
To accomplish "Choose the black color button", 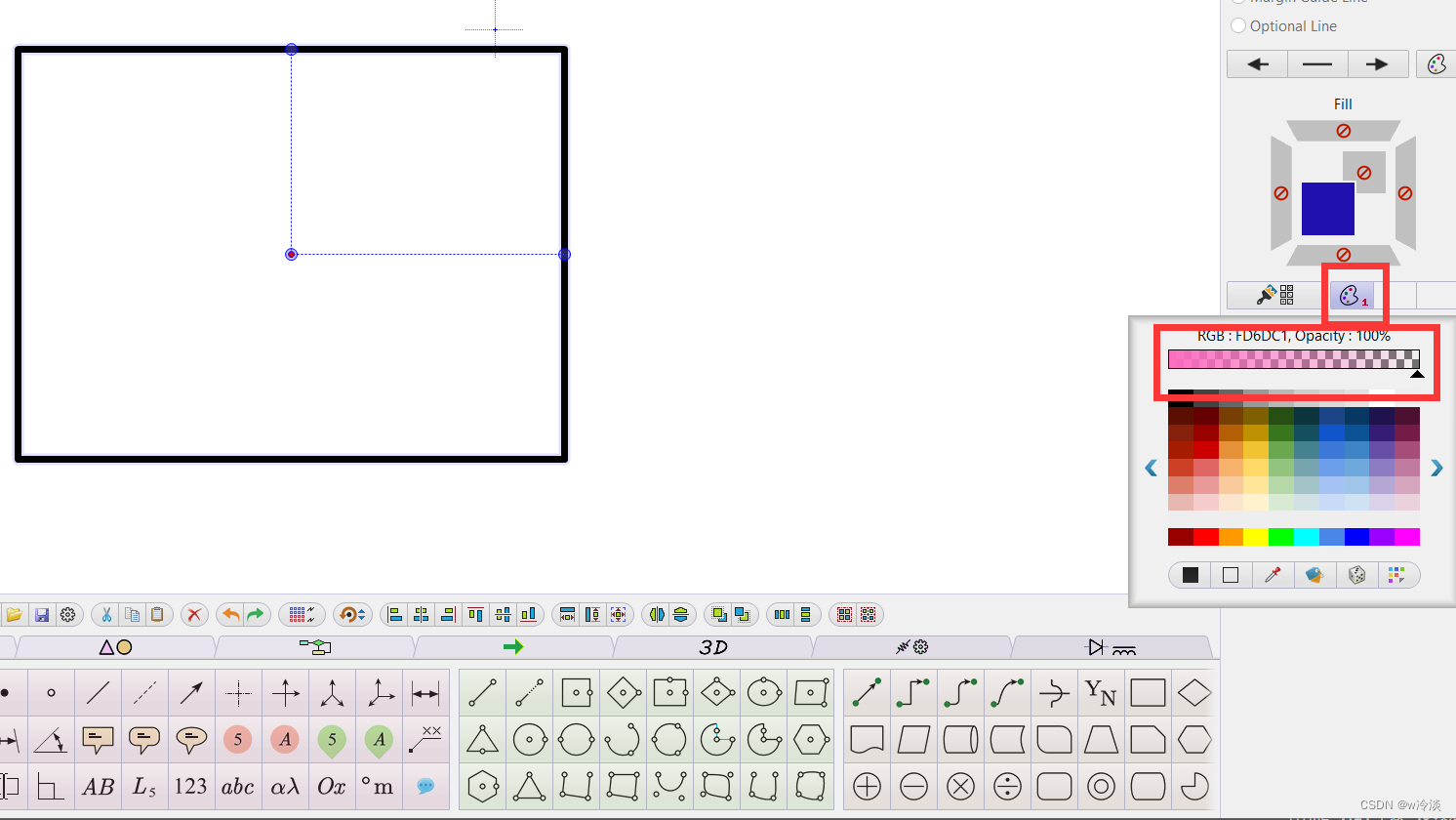I will click(1191, 575).
